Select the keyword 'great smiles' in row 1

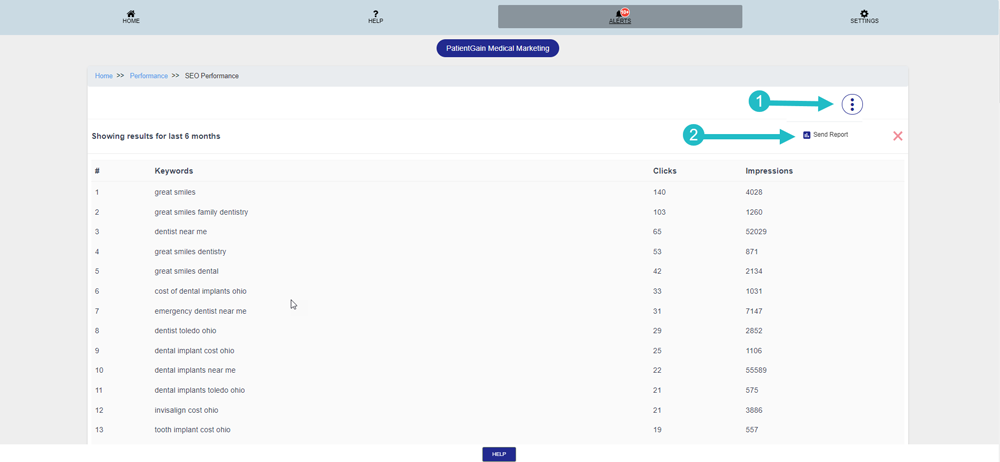175,192
